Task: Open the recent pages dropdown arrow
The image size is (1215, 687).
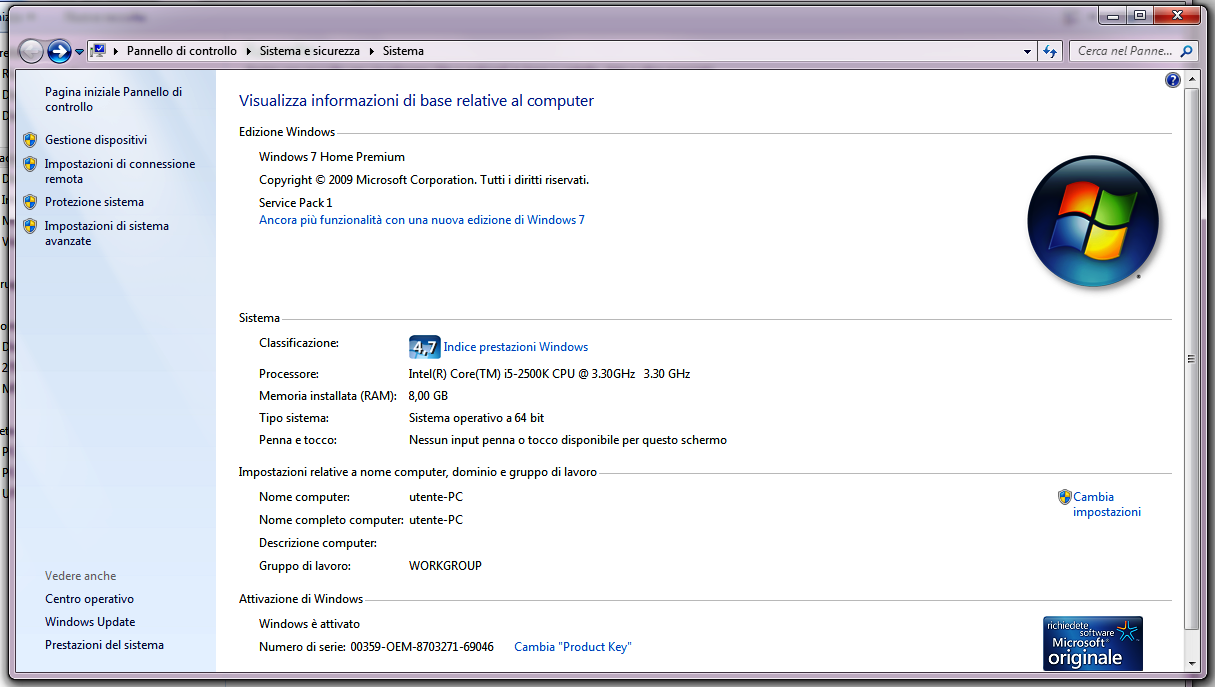Action: click(80, 52)
